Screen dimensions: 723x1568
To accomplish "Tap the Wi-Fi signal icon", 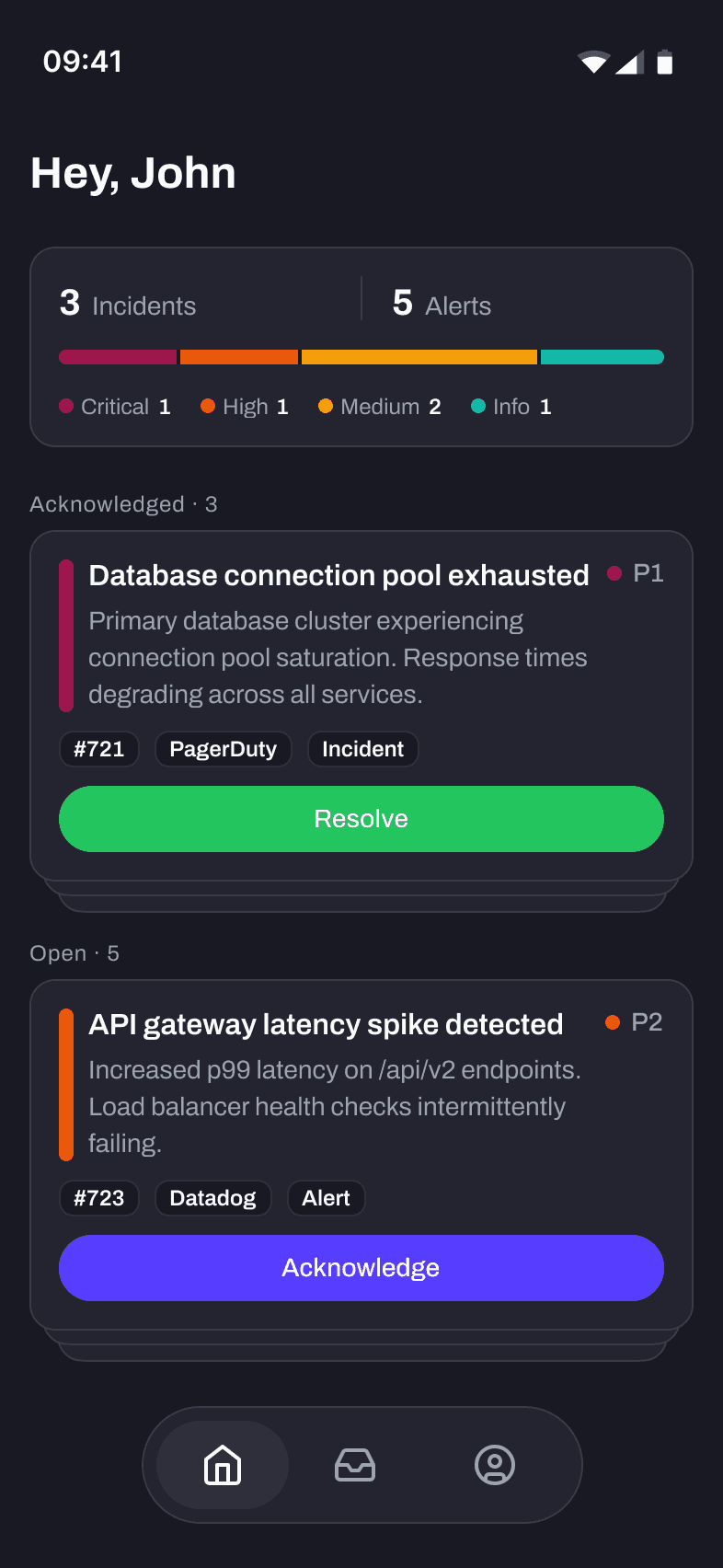I will (593, 63).
